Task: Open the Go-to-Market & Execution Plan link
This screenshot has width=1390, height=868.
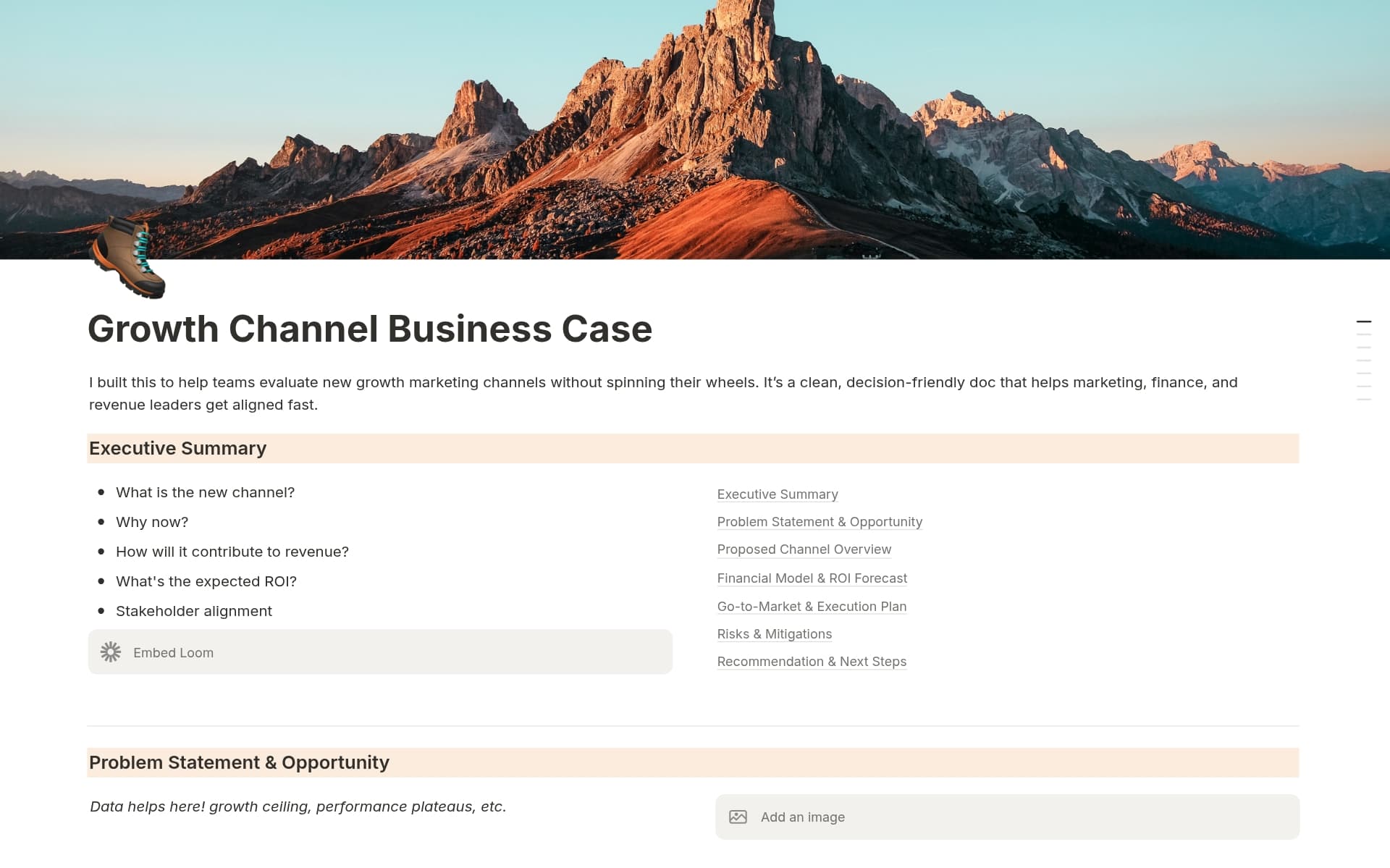Action: 812,606
